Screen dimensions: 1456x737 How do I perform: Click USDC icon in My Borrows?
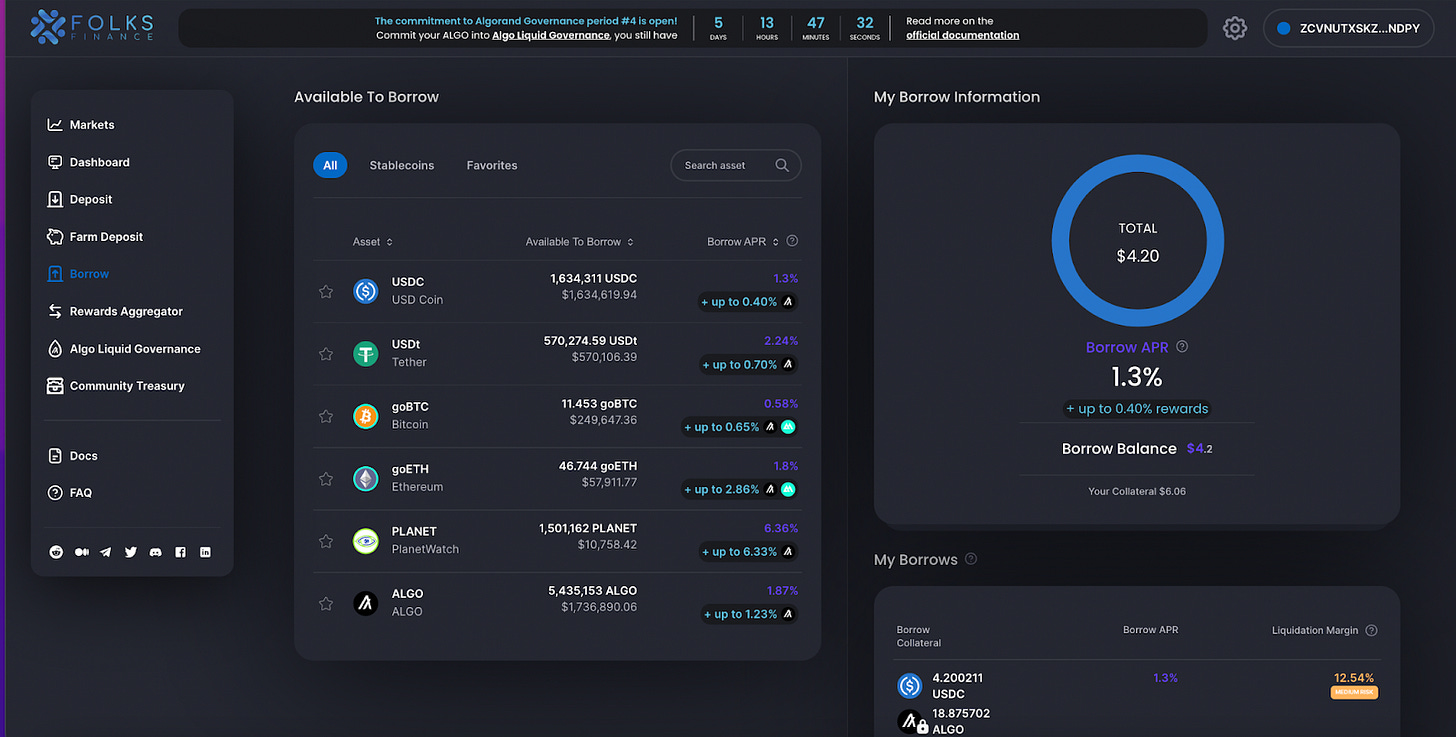(x=910, y=685)
